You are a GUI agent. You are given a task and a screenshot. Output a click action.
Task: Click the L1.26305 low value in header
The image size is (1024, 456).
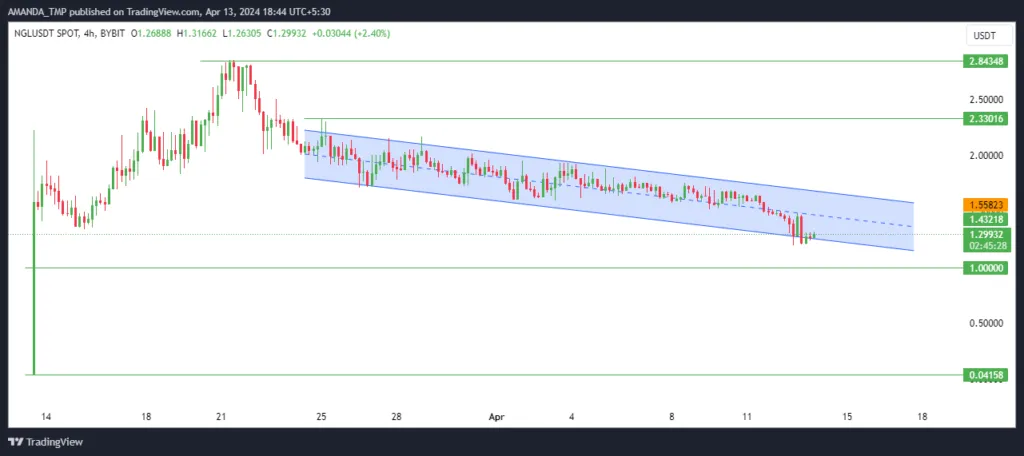tap(241, 33)
